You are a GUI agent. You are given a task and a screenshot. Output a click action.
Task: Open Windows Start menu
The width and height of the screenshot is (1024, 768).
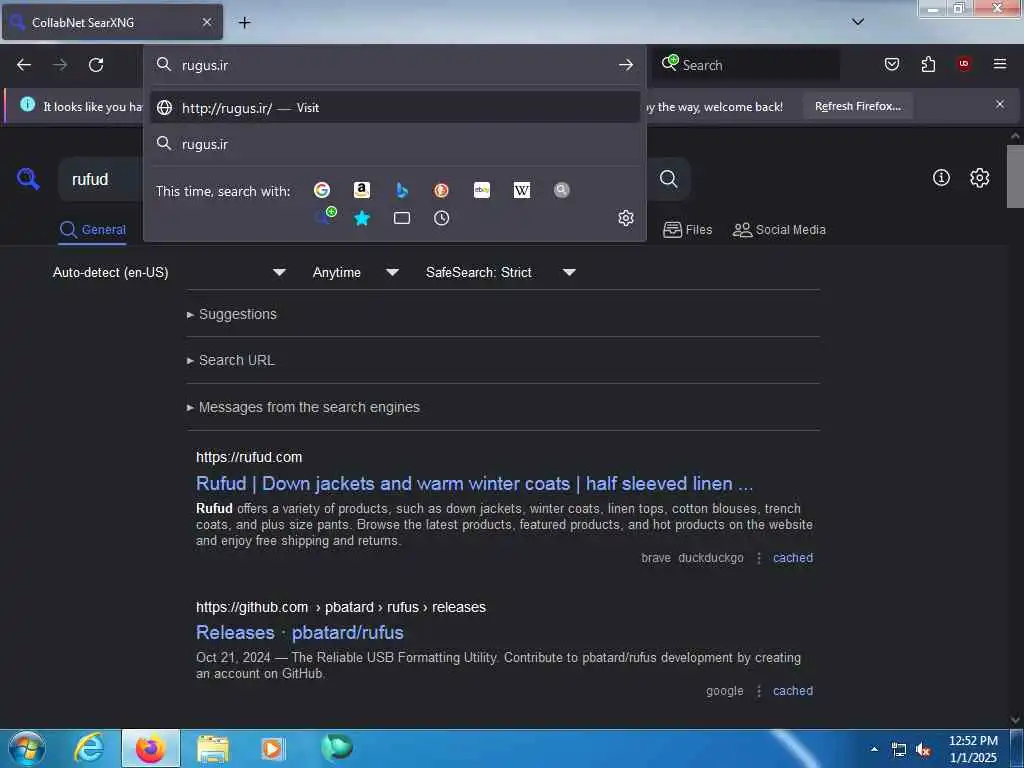[x=27, y=748]
